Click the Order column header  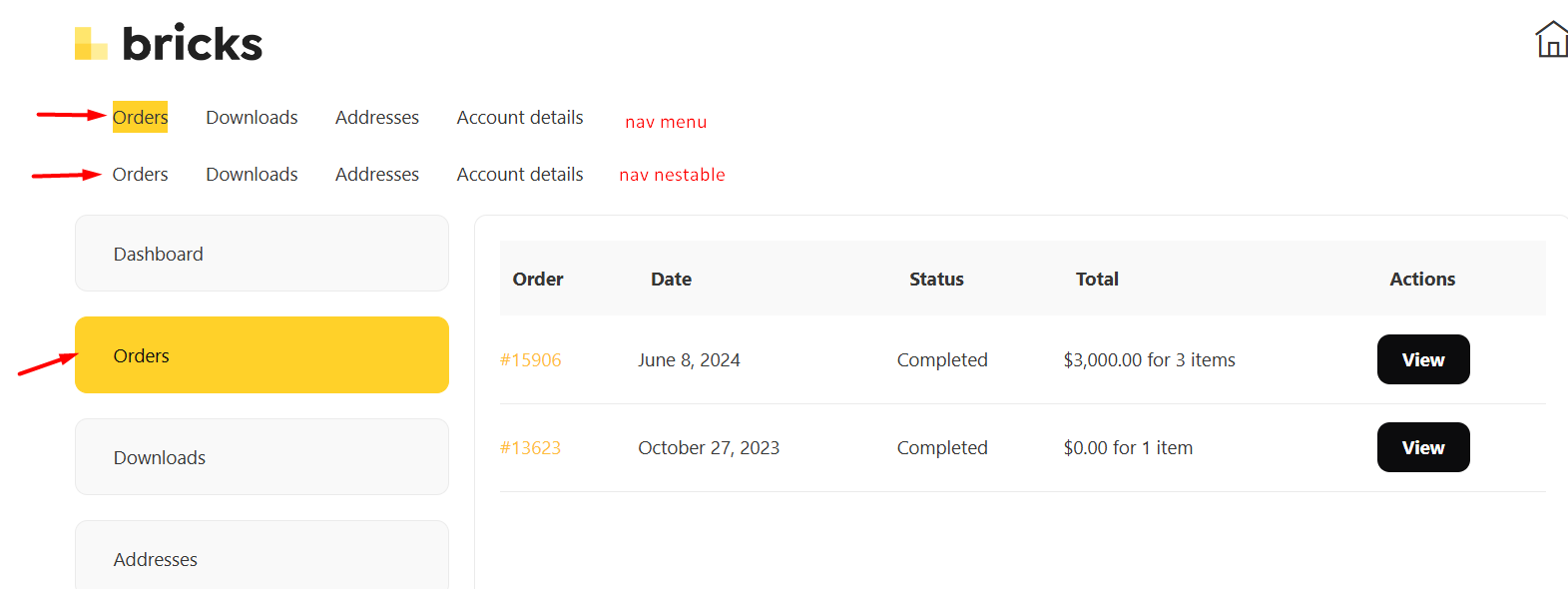[x=538, y=280]
